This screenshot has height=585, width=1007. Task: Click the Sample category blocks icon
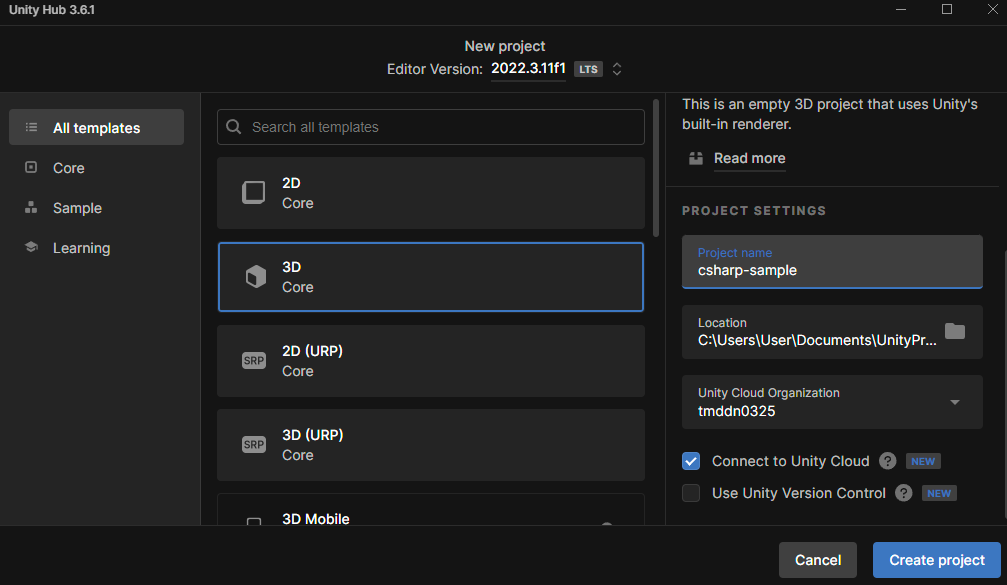[31, 207]
